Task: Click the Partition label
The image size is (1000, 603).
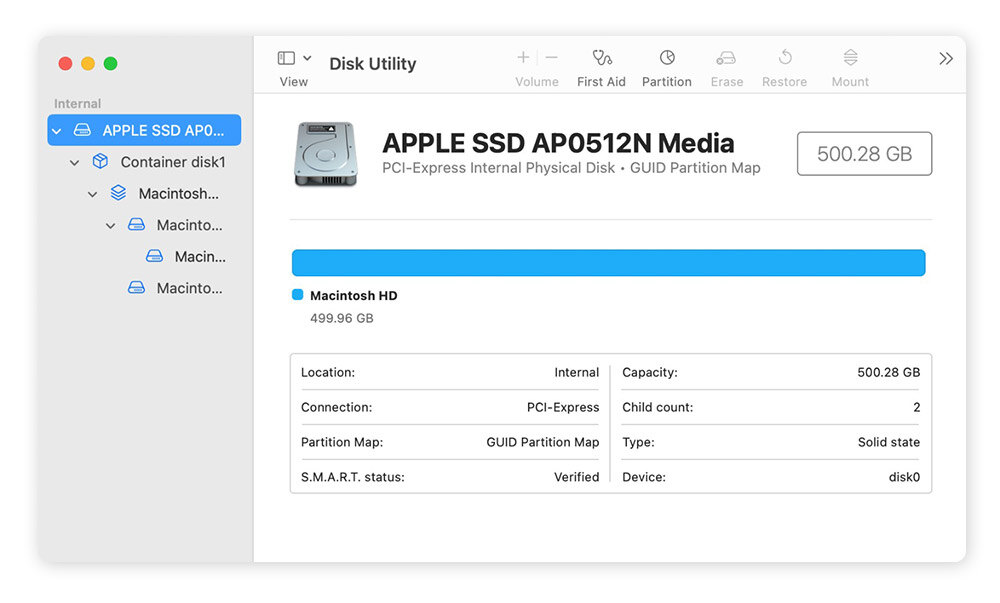Action: click(x=667, y=82)
